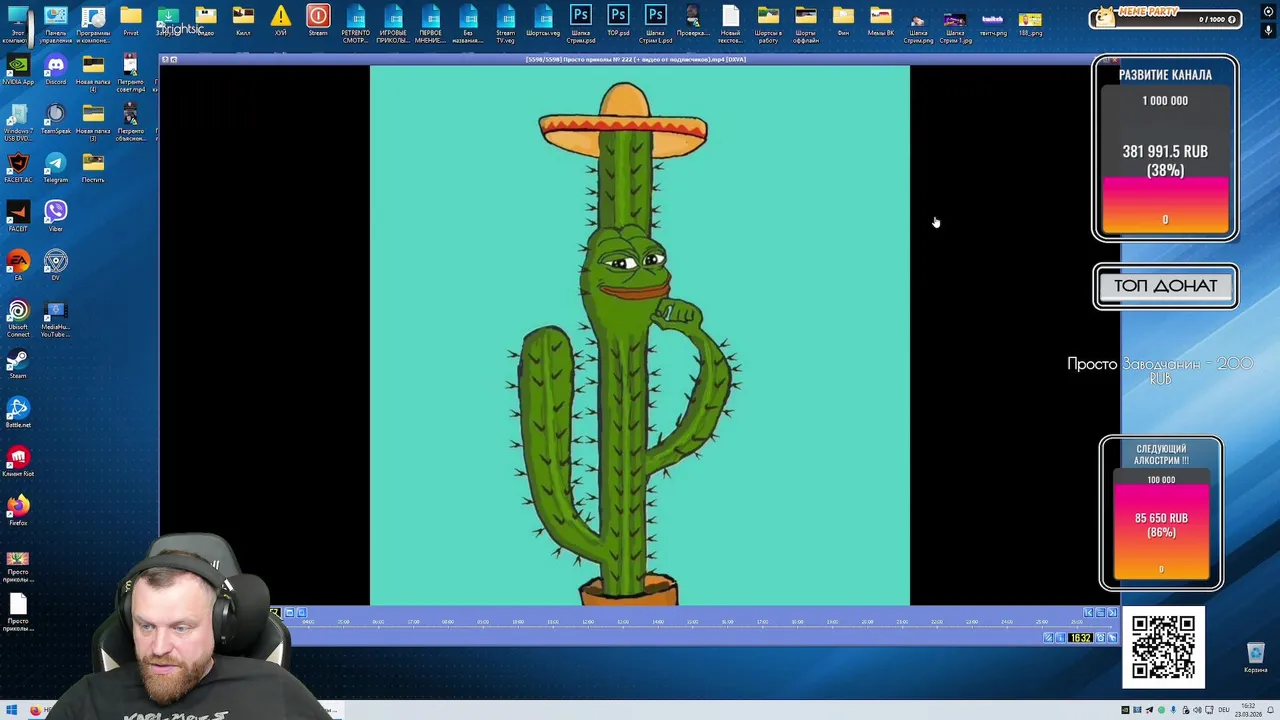Open the Шорты в работу folder
This screenshot has width=1280, height=720.
pyautogui.click(x=768, y=24)
